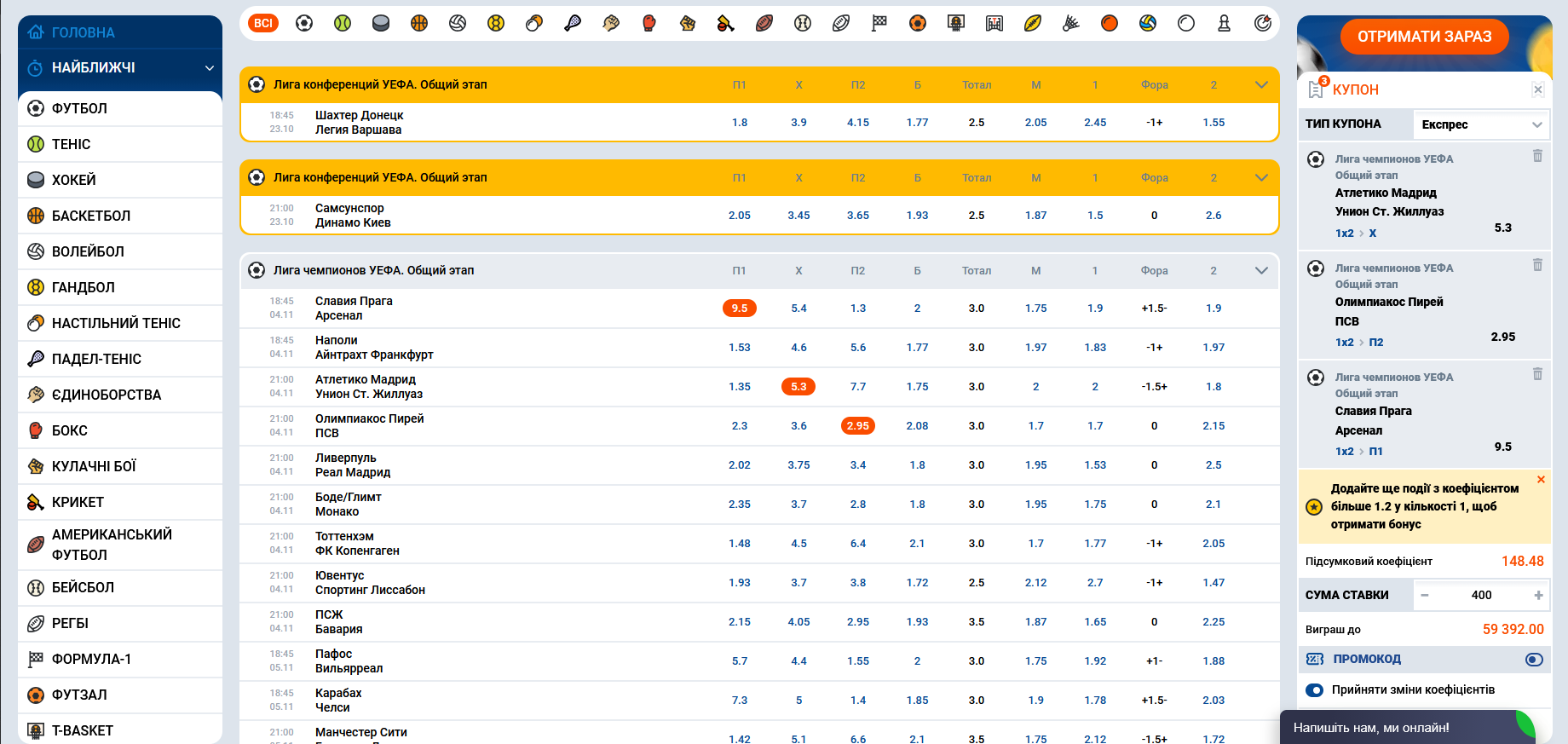
Task: Pick the basketball icon in top sports bar
Action: pos(419,23)
